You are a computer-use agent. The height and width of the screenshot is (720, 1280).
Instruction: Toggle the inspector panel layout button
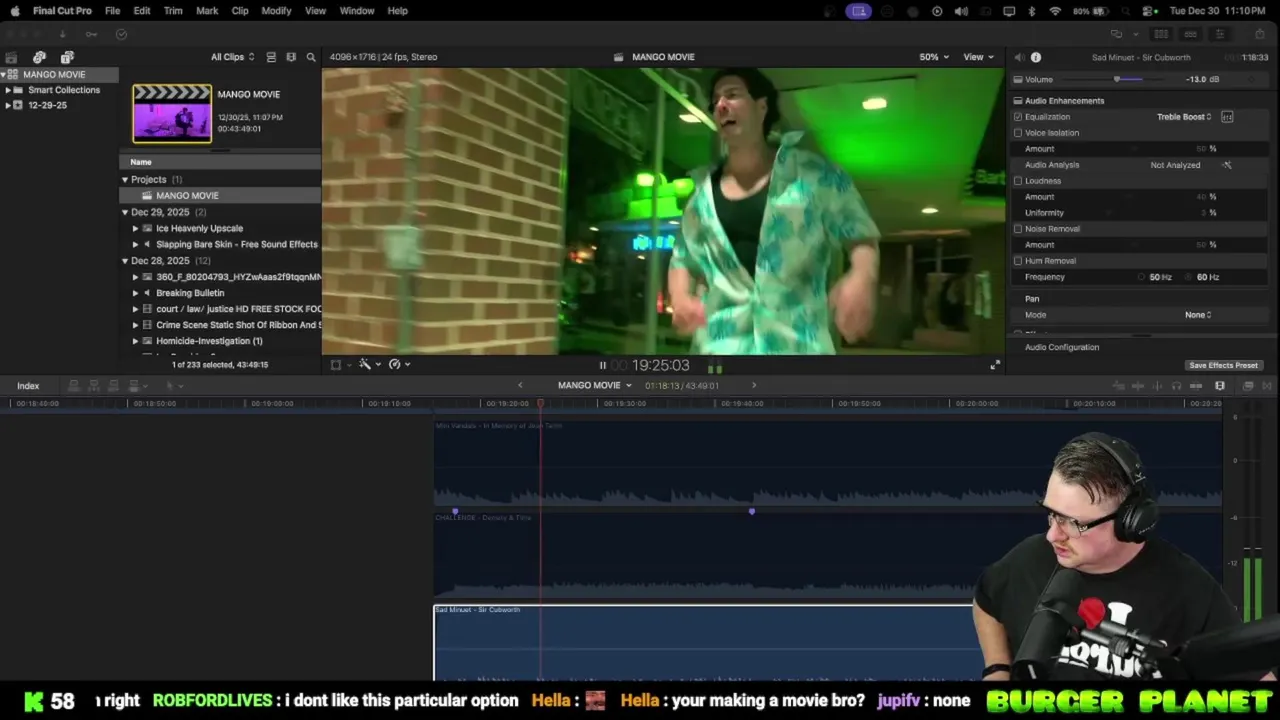1219,34
